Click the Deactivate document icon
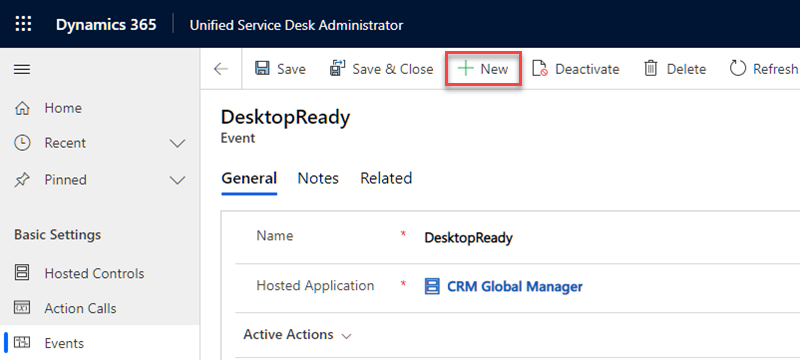The image size is (800, 360). coord(540,69)
